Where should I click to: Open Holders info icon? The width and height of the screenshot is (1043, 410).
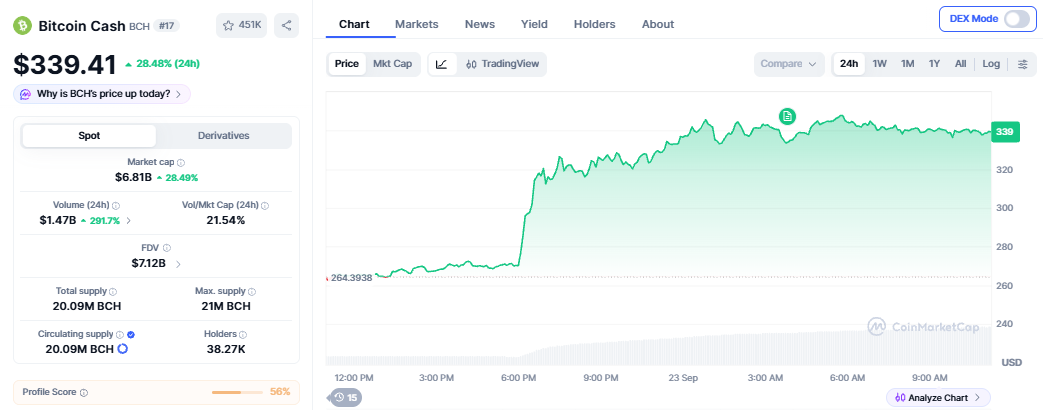click(x=243, y=335)
